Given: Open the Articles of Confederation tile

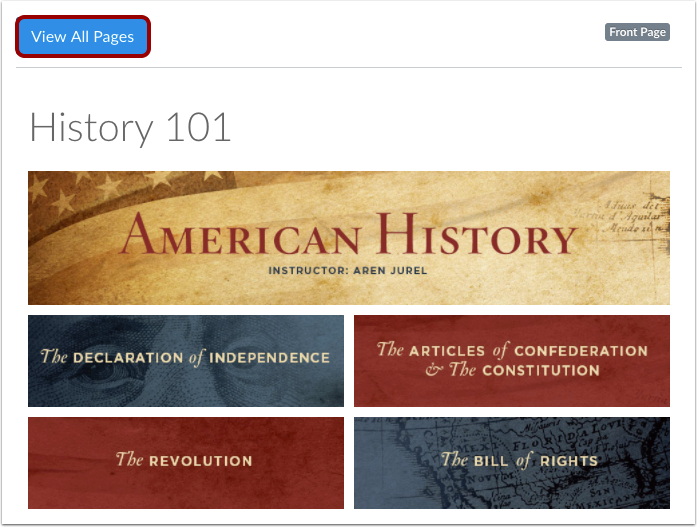Looking at the screenshot, I should (512, 361).
